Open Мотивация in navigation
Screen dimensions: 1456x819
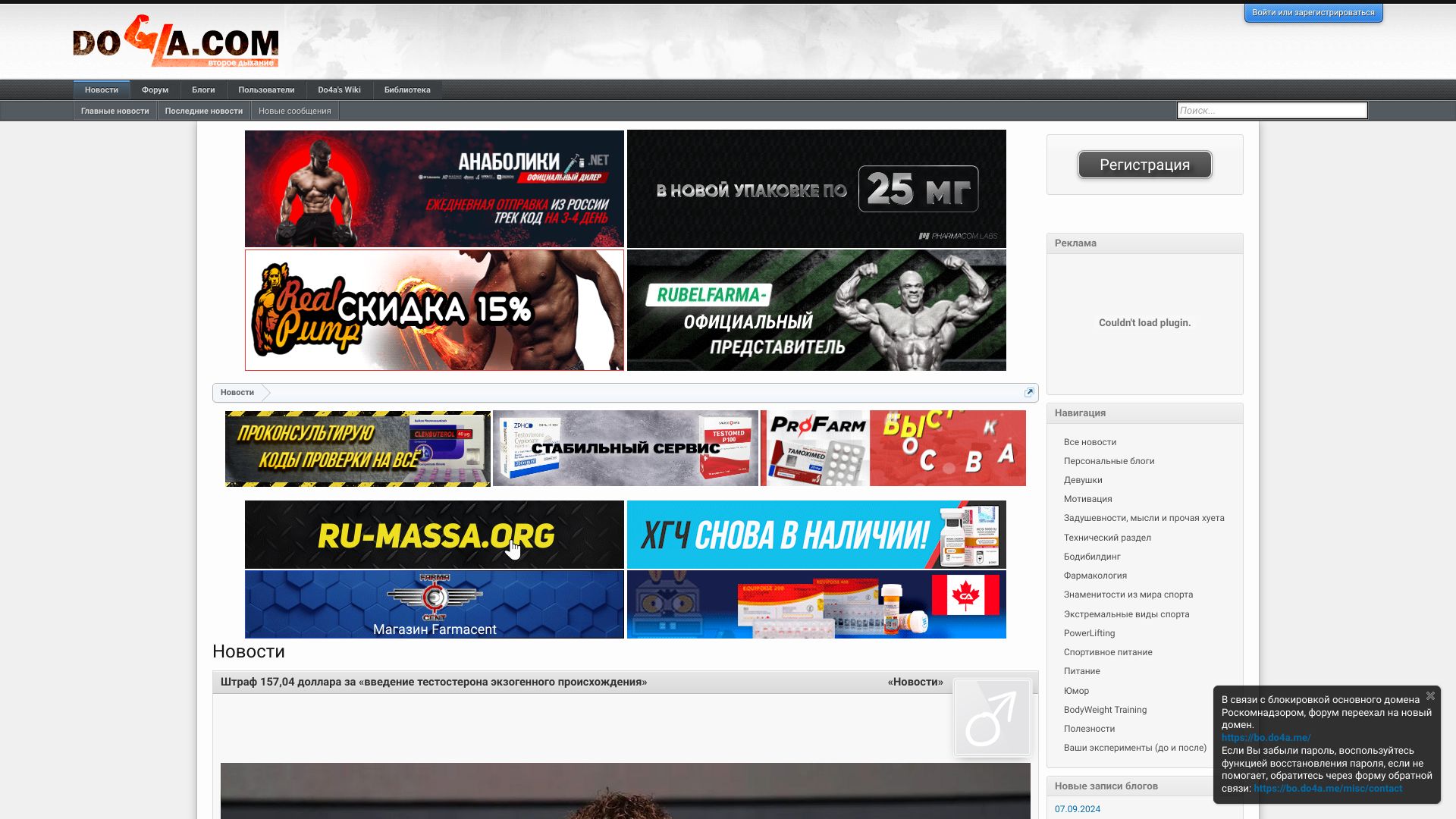click(x=1087, y=499)
